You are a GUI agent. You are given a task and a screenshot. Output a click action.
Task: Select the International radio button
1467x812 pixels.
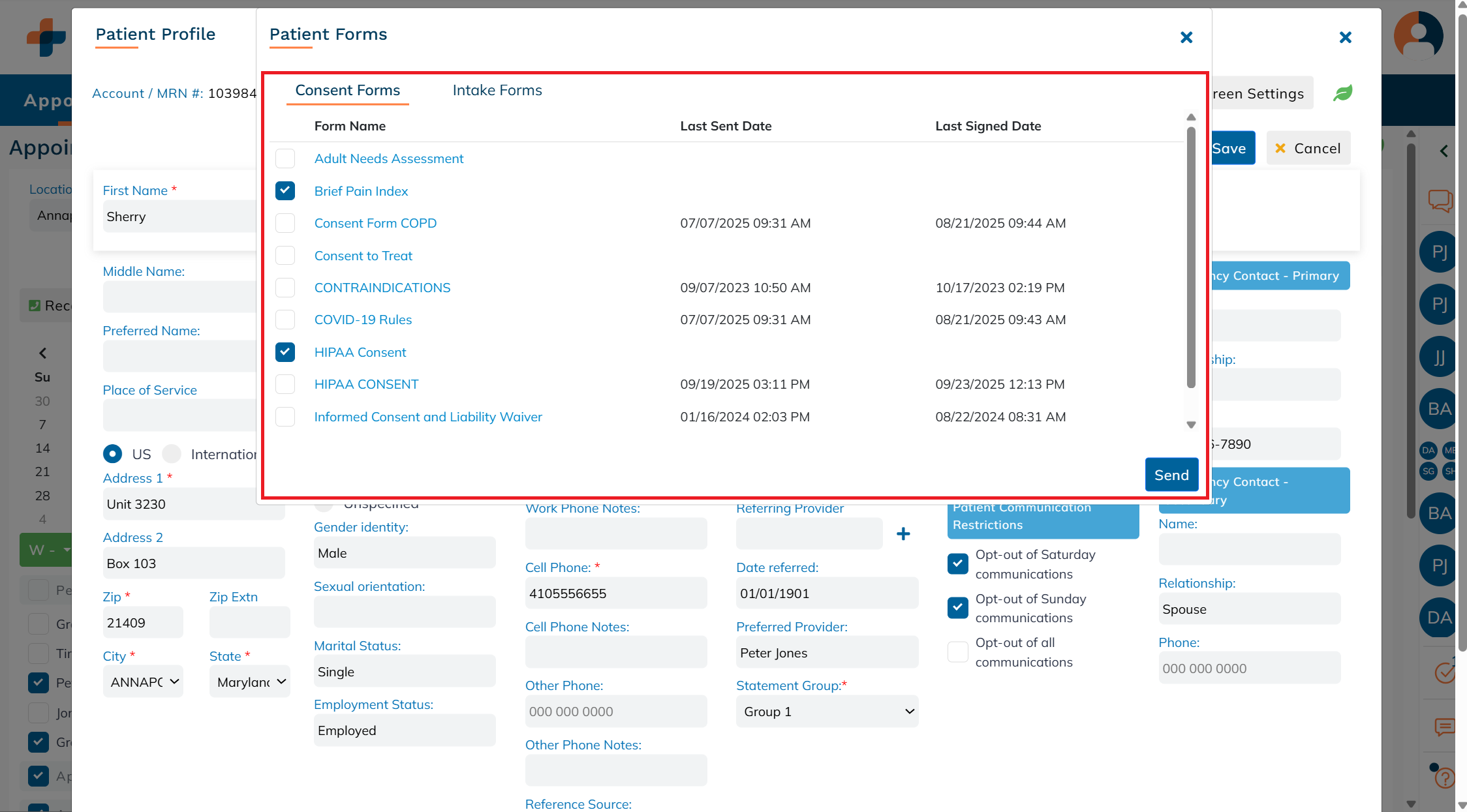pos(172,454)
